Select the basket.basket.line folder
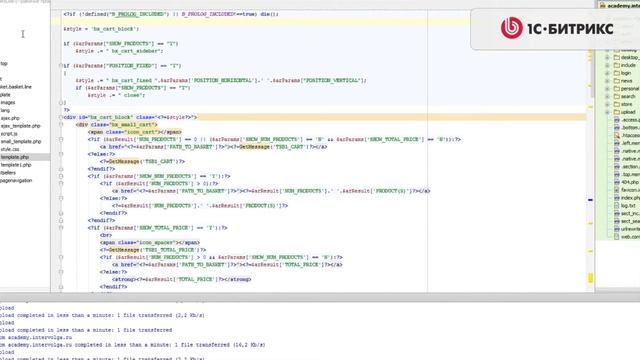Image resolution: width=640 pixels, height=360 pixels. click(16, 87)
